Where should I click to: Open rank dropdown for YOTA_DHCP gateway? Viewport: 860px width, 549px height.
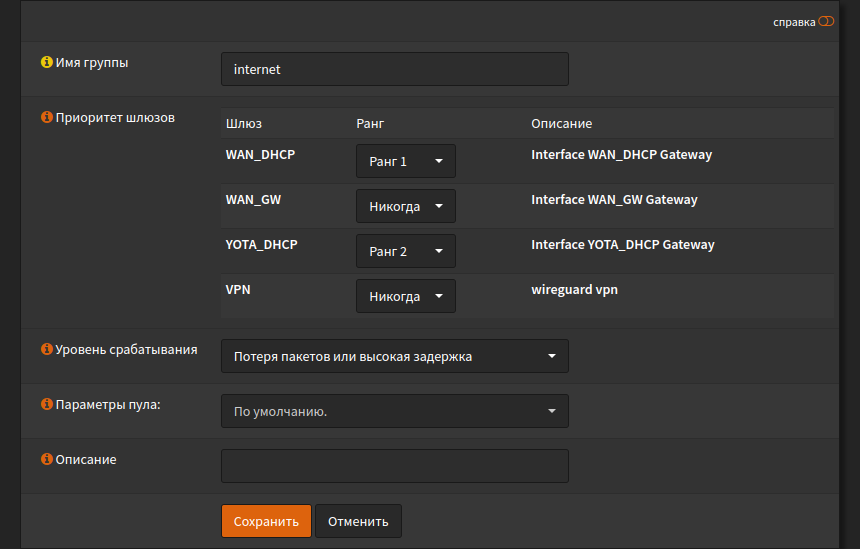pyautogui.click(x=406, y=251)
